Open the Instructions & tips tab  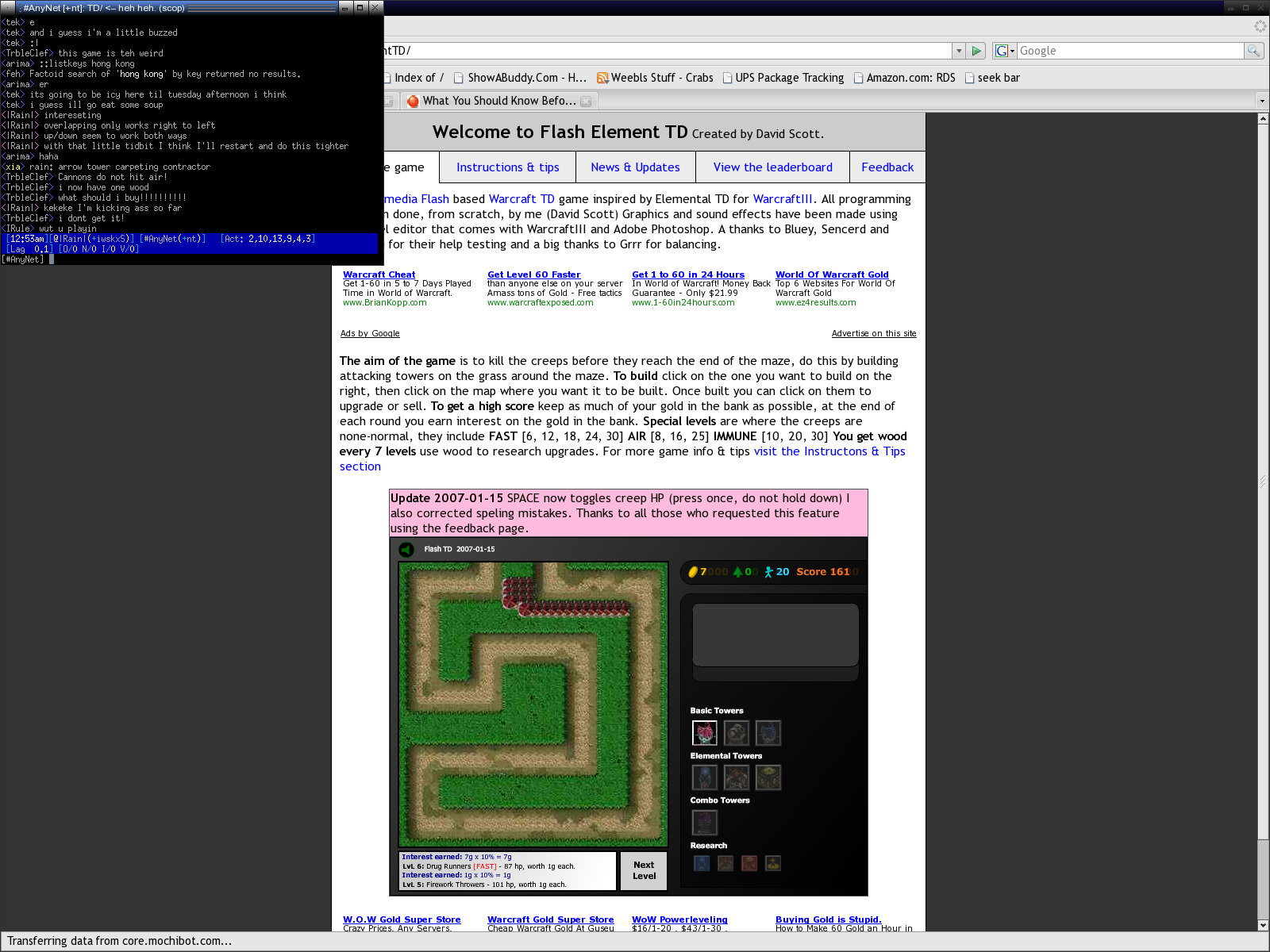[x=508, y=167]
